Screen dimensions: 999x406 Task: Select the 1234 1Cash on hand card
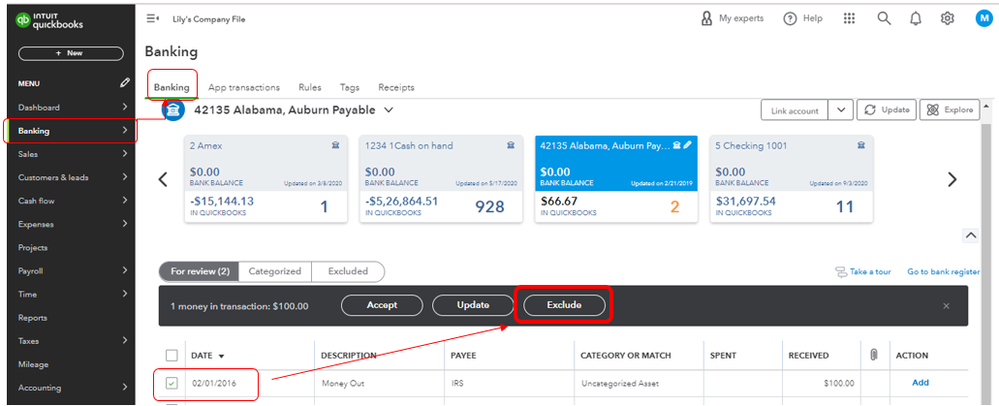tap(441, 179)
